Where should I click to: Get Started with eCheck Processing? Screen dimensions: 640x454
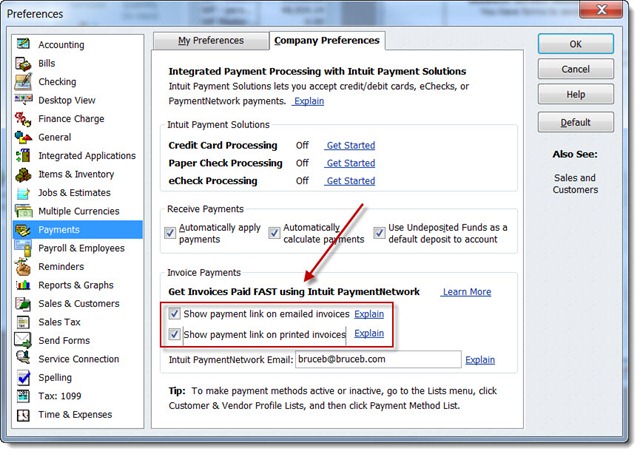[x=350, y=181]
